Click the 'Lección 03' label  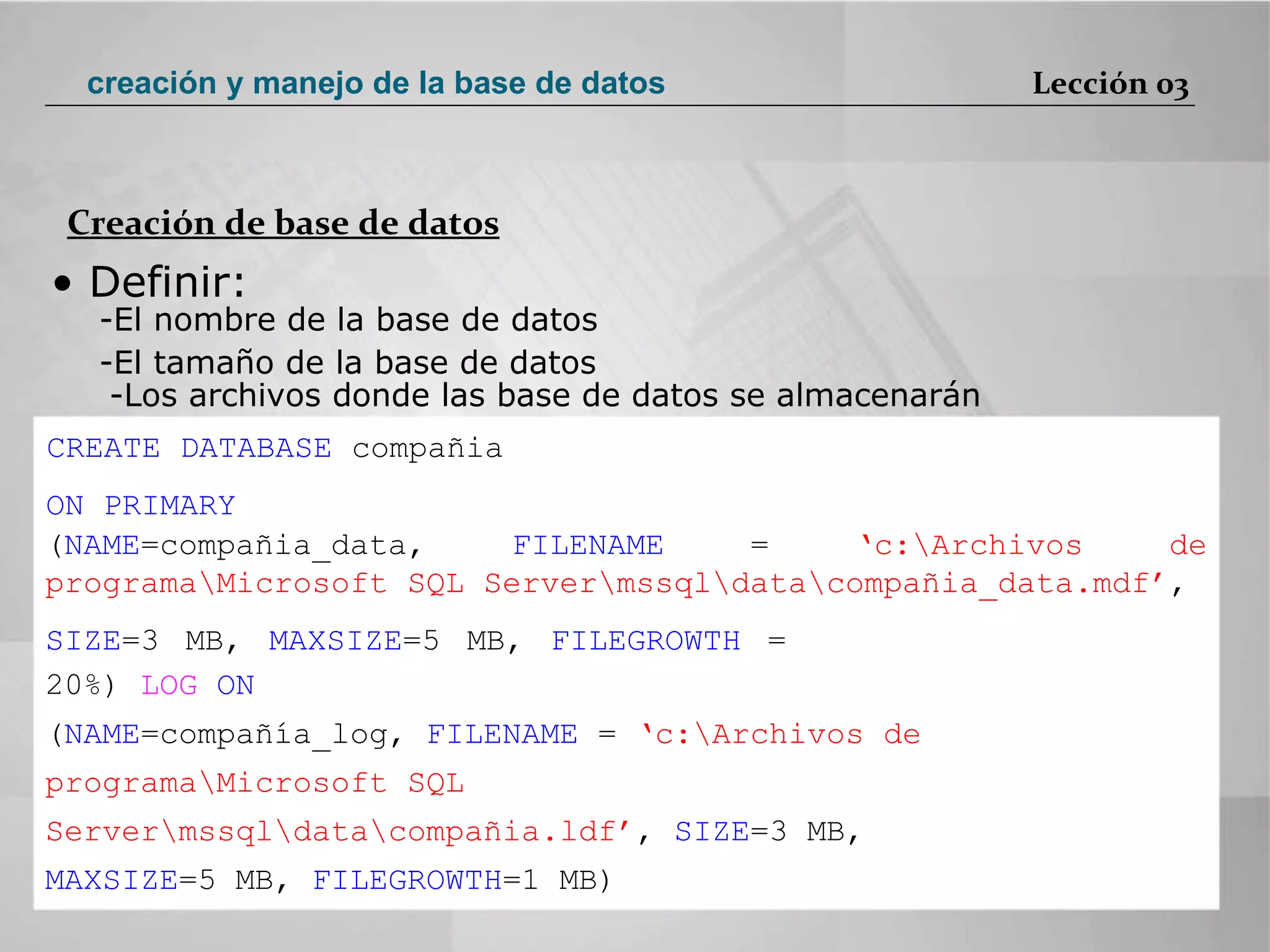coord(1110,84)
